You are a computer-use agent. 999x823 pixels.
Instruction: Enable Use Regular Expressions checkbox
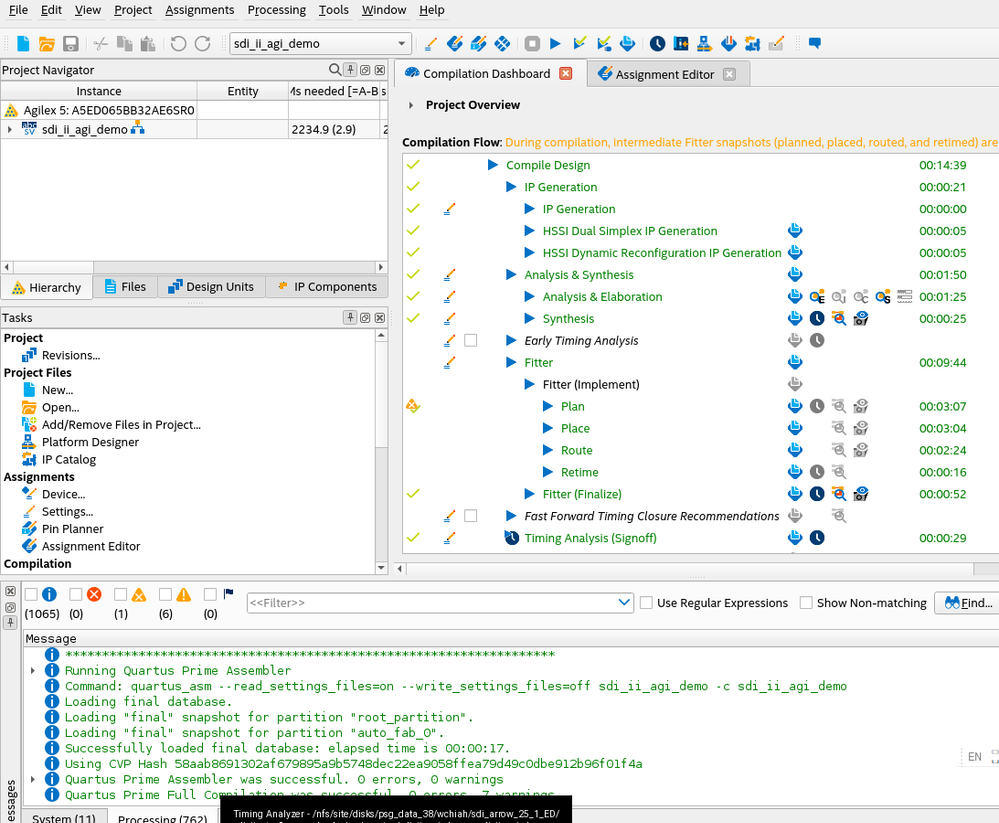[647, 603]
